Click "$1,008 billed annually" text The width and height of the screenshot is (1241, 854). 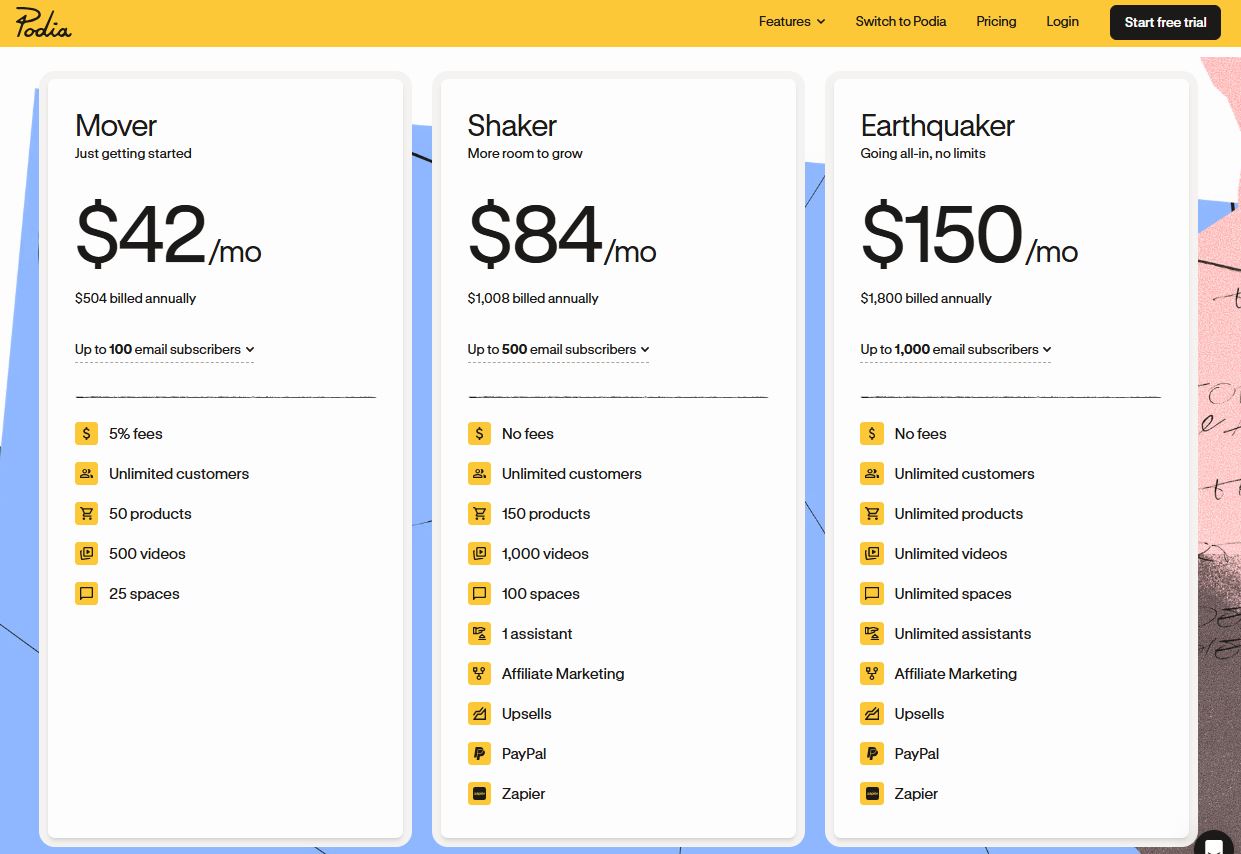[x=533, y=298]
